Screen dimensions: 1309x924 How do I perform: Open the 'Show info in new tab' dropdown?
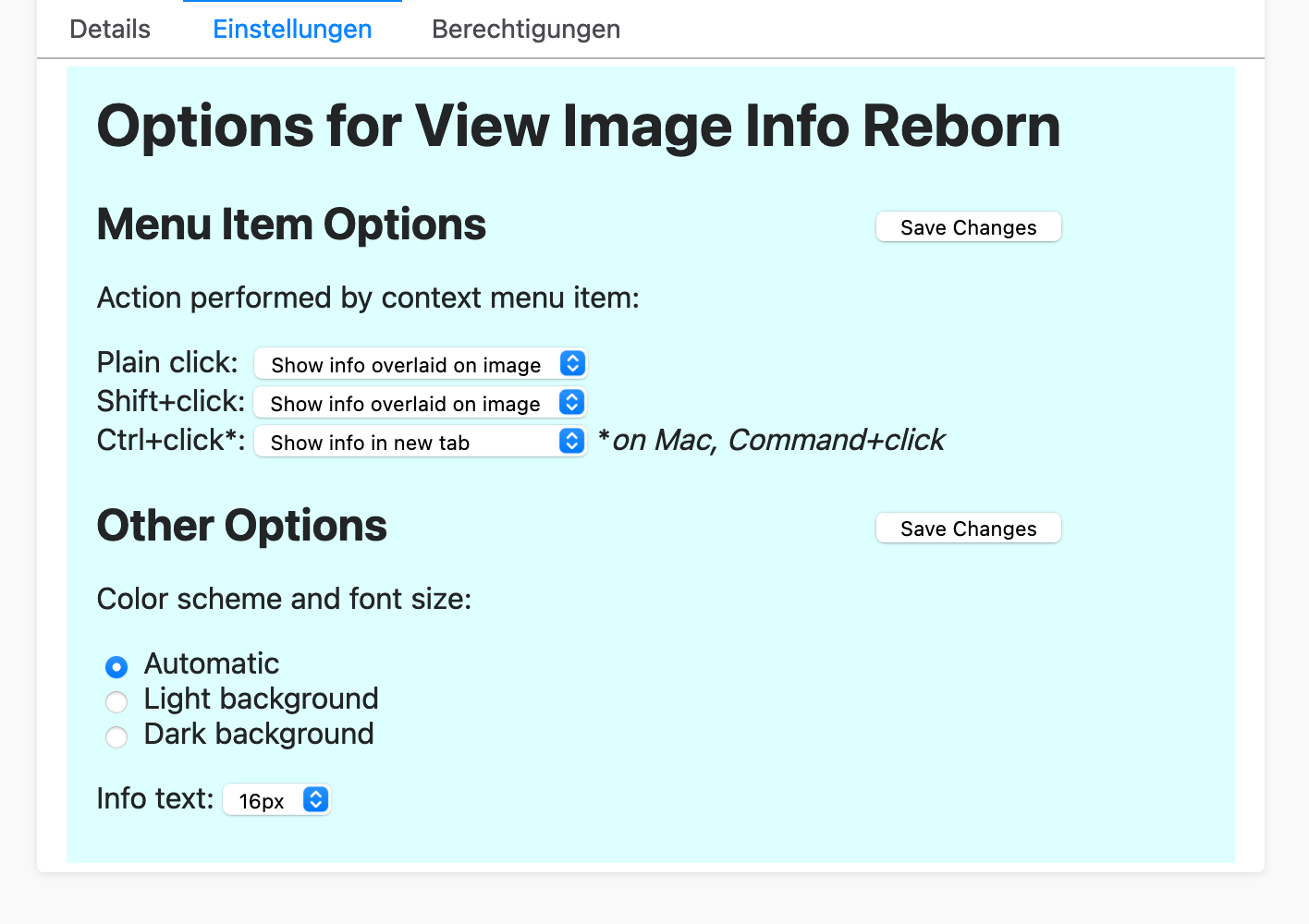[x=407, y=442]
